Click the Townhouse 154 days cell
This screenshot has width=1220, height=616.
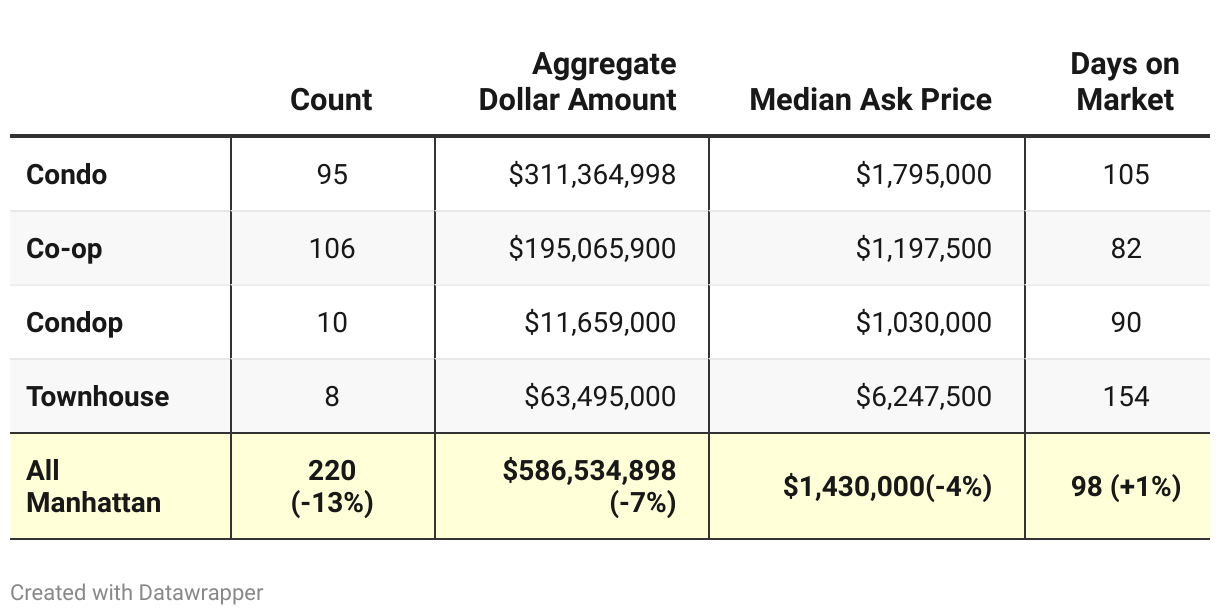tap(1126, 396)
